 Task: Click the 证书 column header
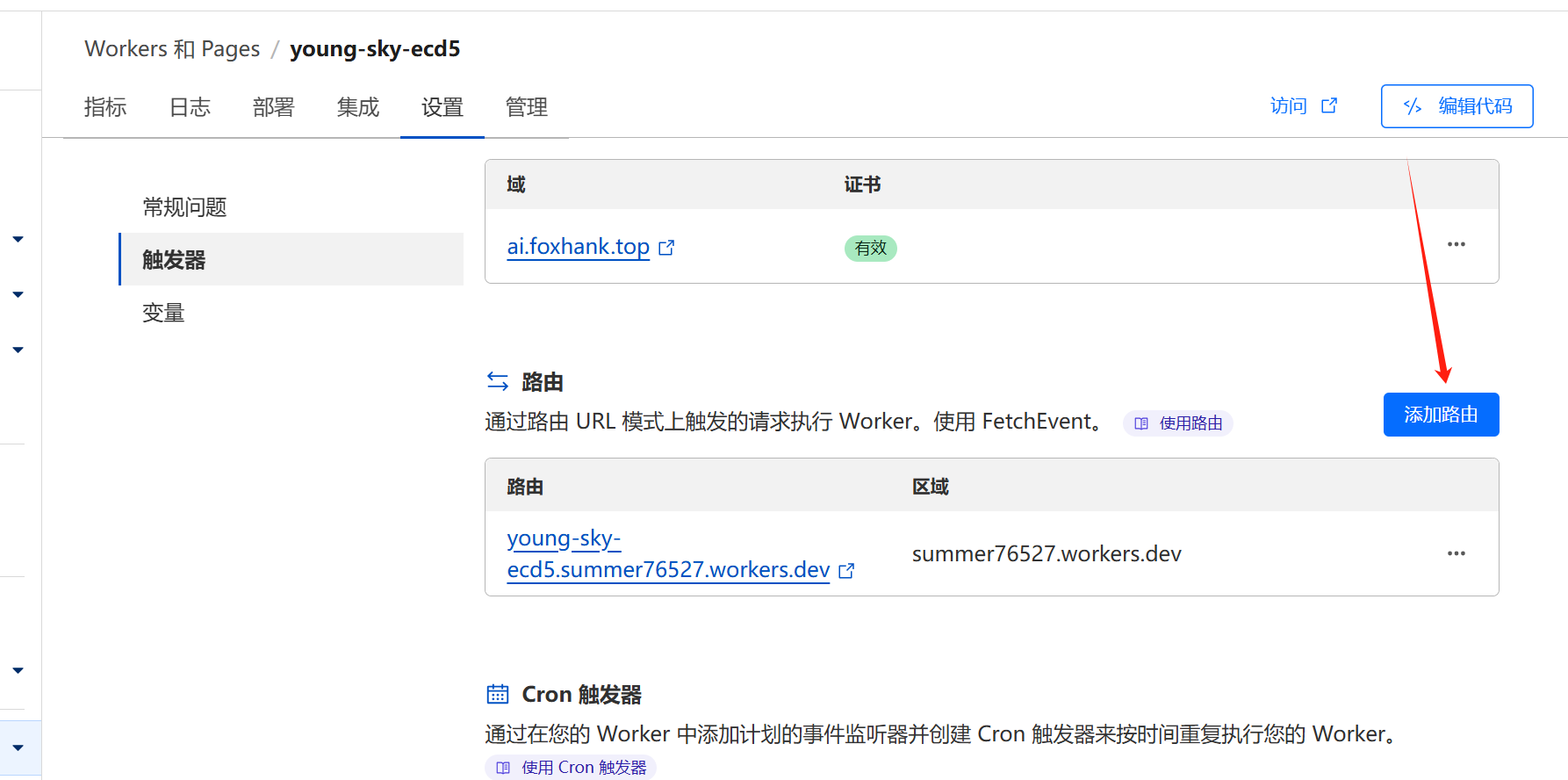point(862,184)
